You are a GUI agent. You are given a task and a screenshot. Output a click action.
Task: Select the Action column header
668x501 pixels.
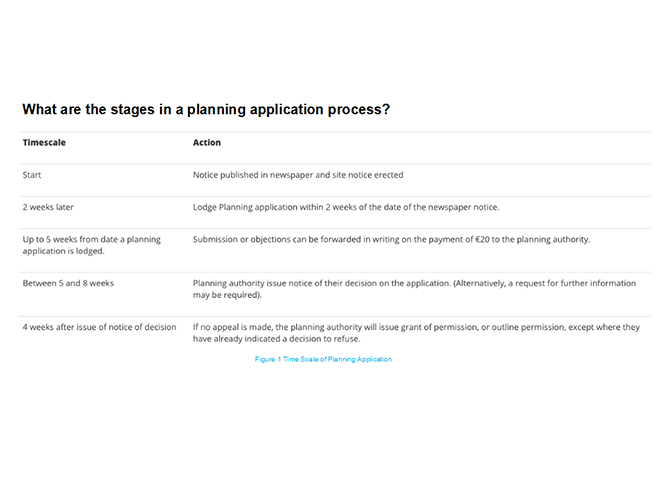click(x=207, y=143)
